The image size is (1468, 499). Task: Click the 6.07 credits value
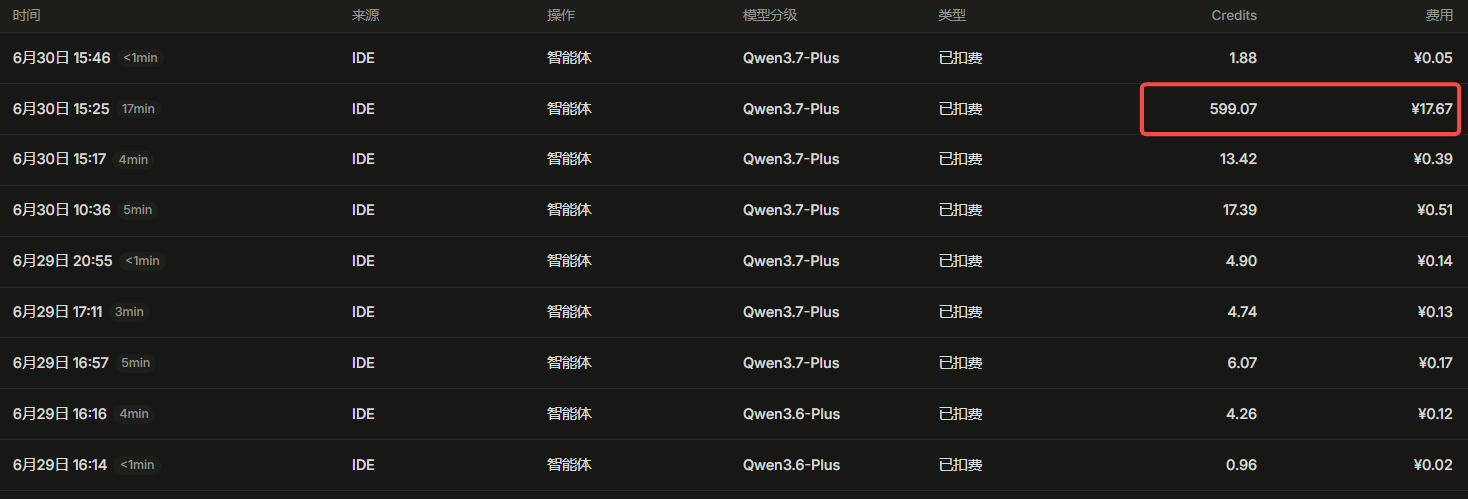pos(1243,363)
